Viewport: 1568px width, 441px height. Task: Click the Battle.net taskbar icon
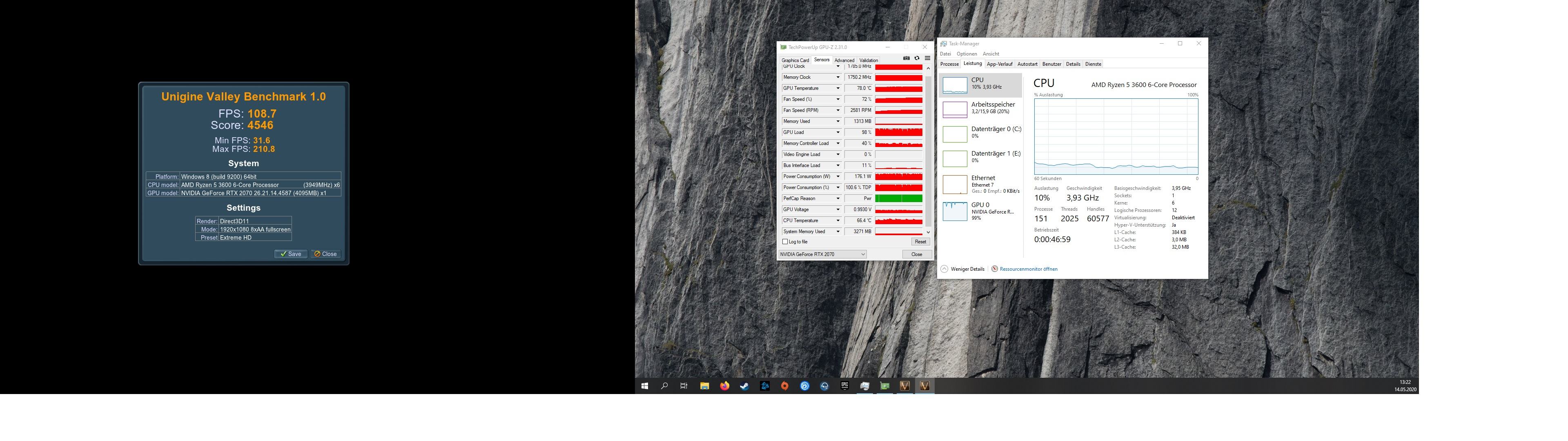(764, 385)
